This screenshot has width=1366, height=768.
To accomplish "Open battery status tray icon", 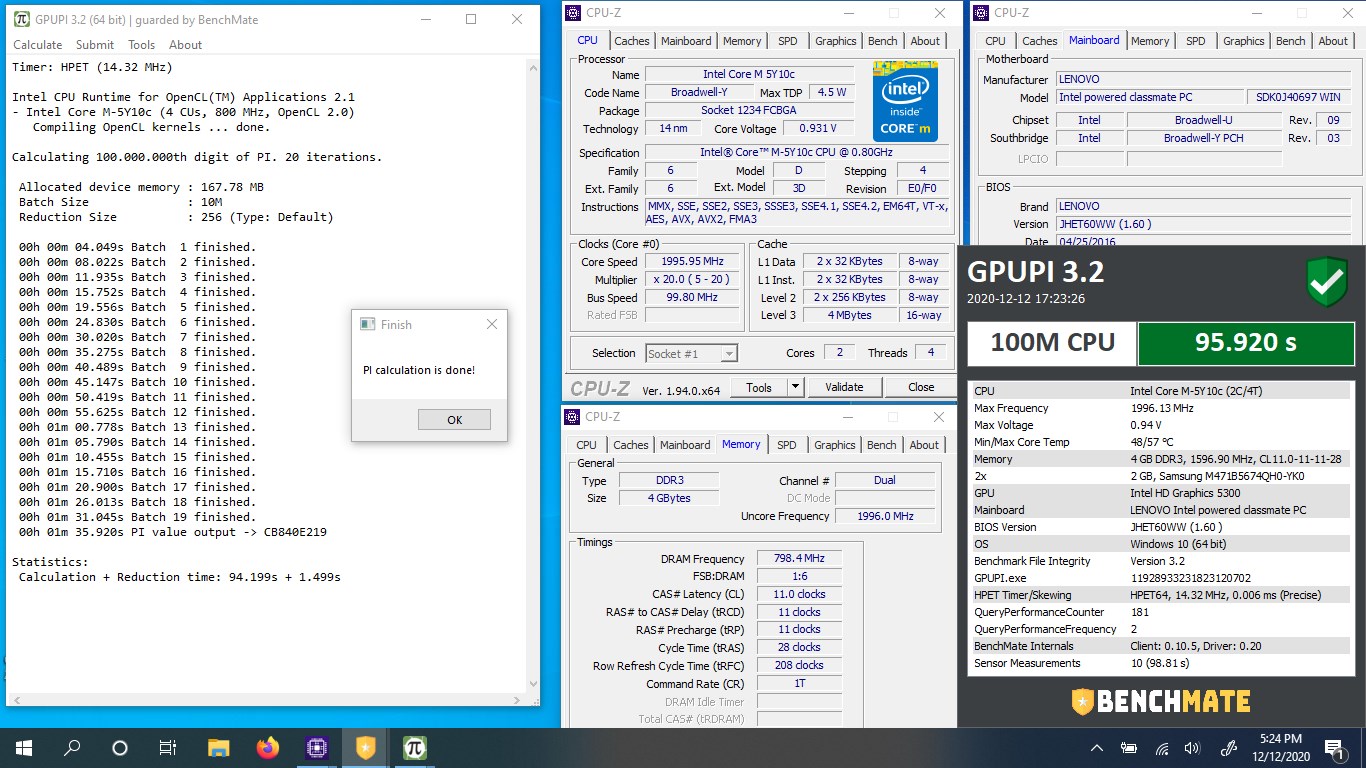I will [1129, 747].
